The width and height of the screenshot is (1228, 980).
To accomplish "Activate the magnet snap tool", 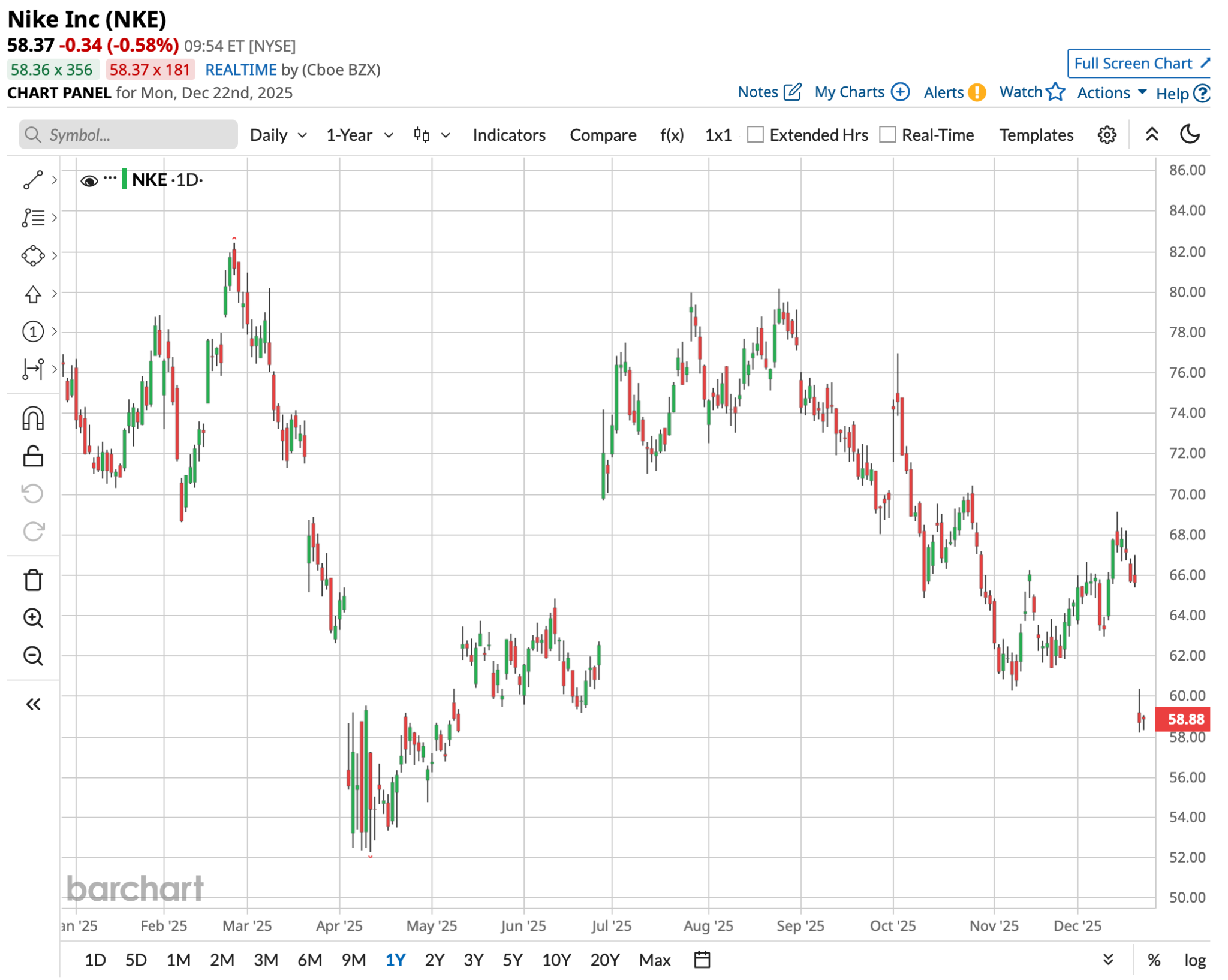I will [33, 418].
